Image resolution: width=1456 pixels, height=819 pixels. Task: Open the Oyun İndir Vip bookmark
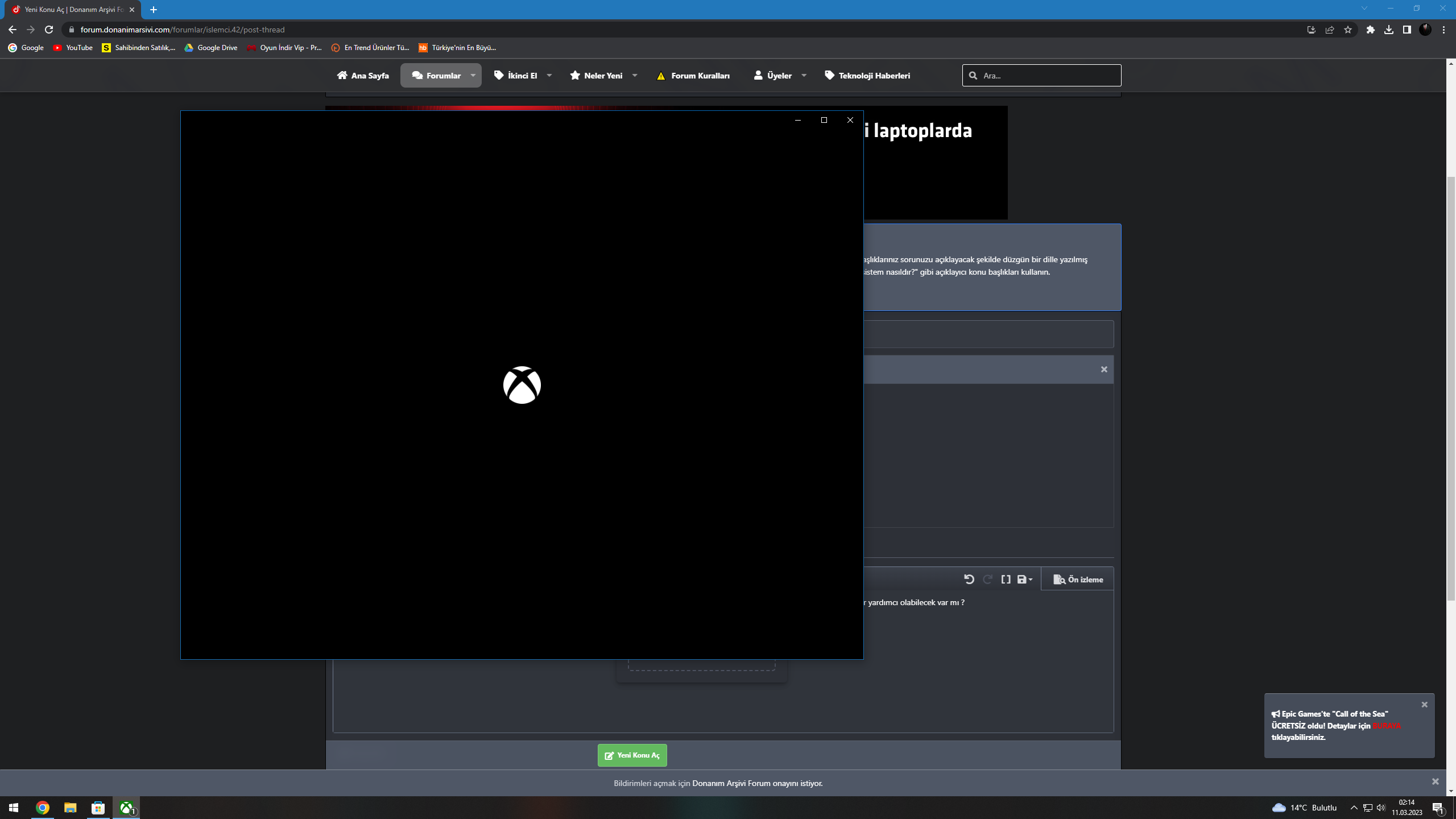click(x=284, y=48)
